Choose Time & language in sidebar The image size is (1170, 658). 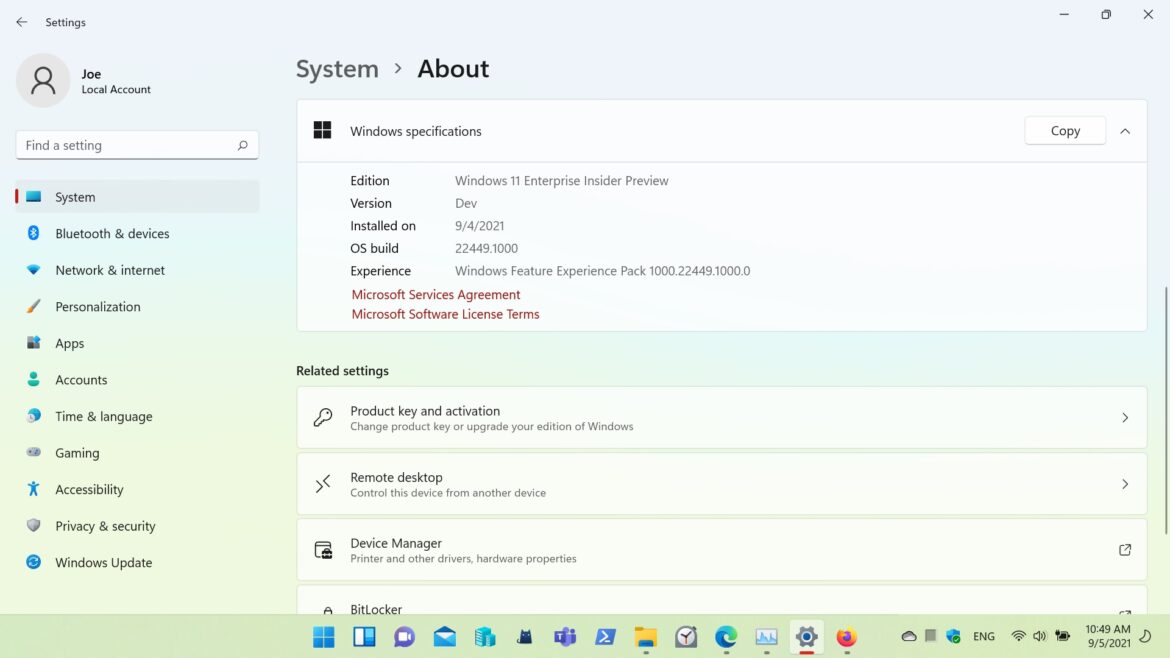click(x=103, y=417)
